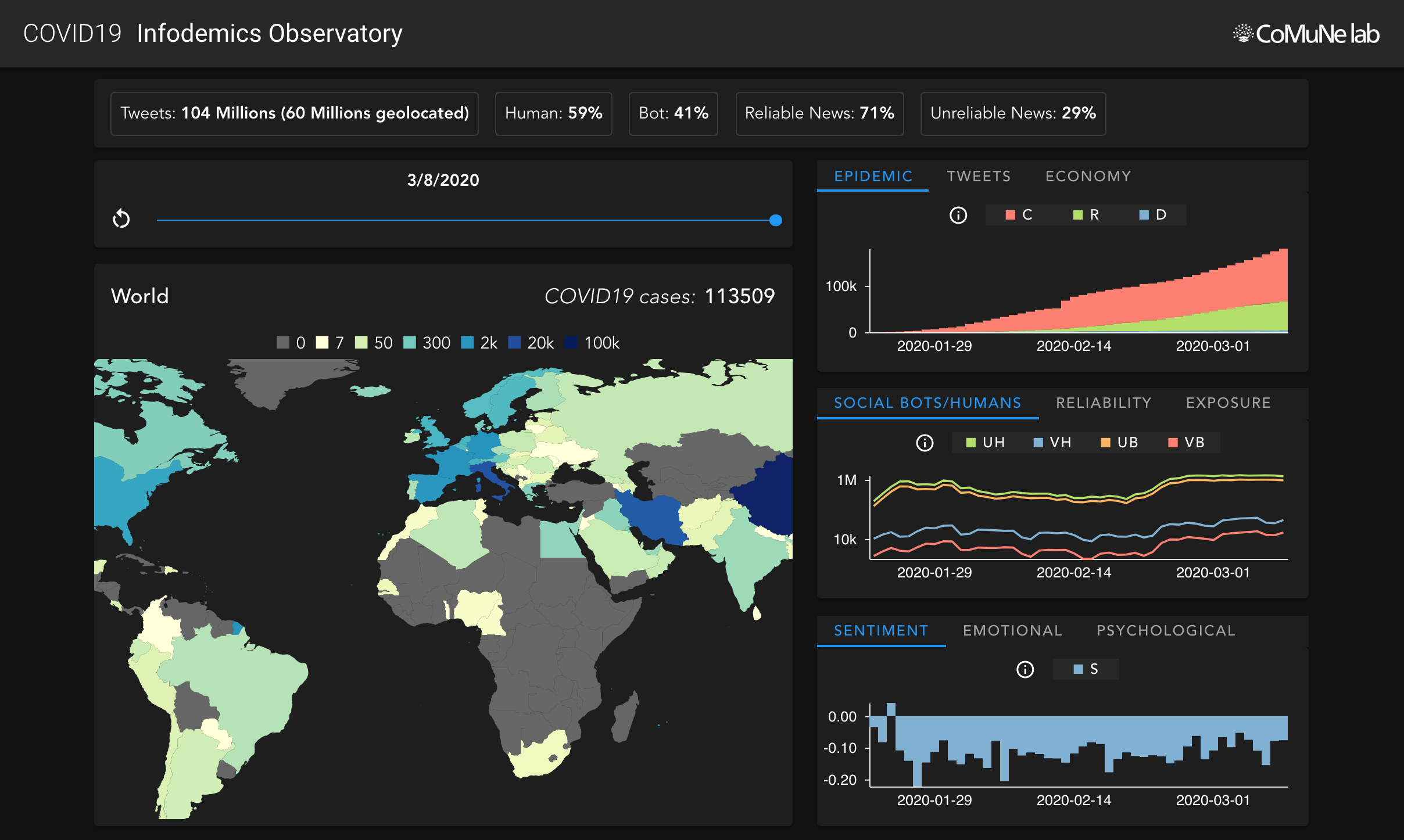1404x840 pixels.
Task: Click the replay timeline circular arrow icon
Action: coord(121,219)
